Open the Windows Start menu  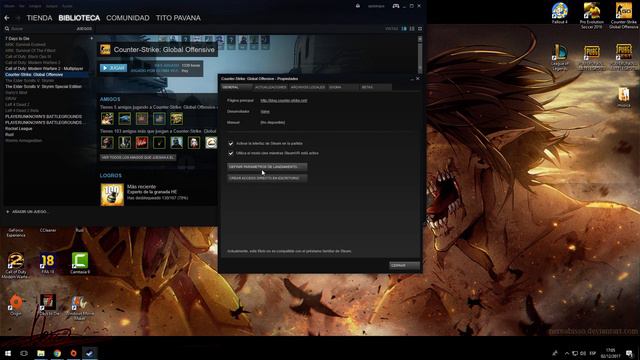[x=8, y=353]
